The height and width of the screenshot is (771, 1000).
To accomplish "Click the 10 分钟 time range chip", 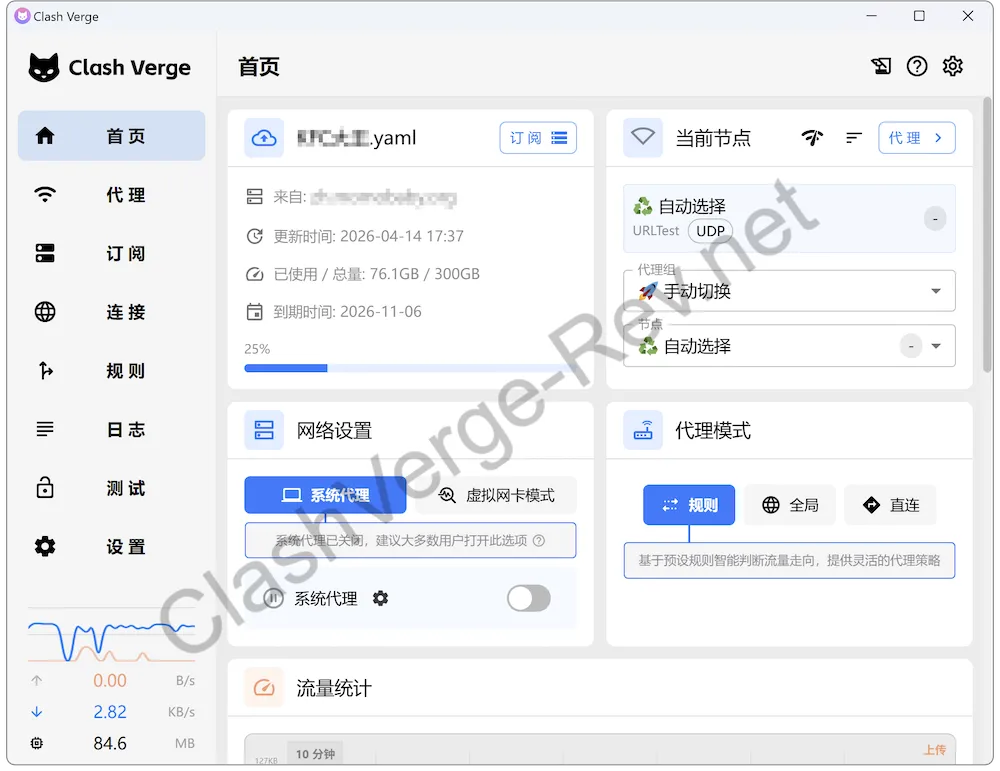I will pyautogui.click(x=315, y=754).
